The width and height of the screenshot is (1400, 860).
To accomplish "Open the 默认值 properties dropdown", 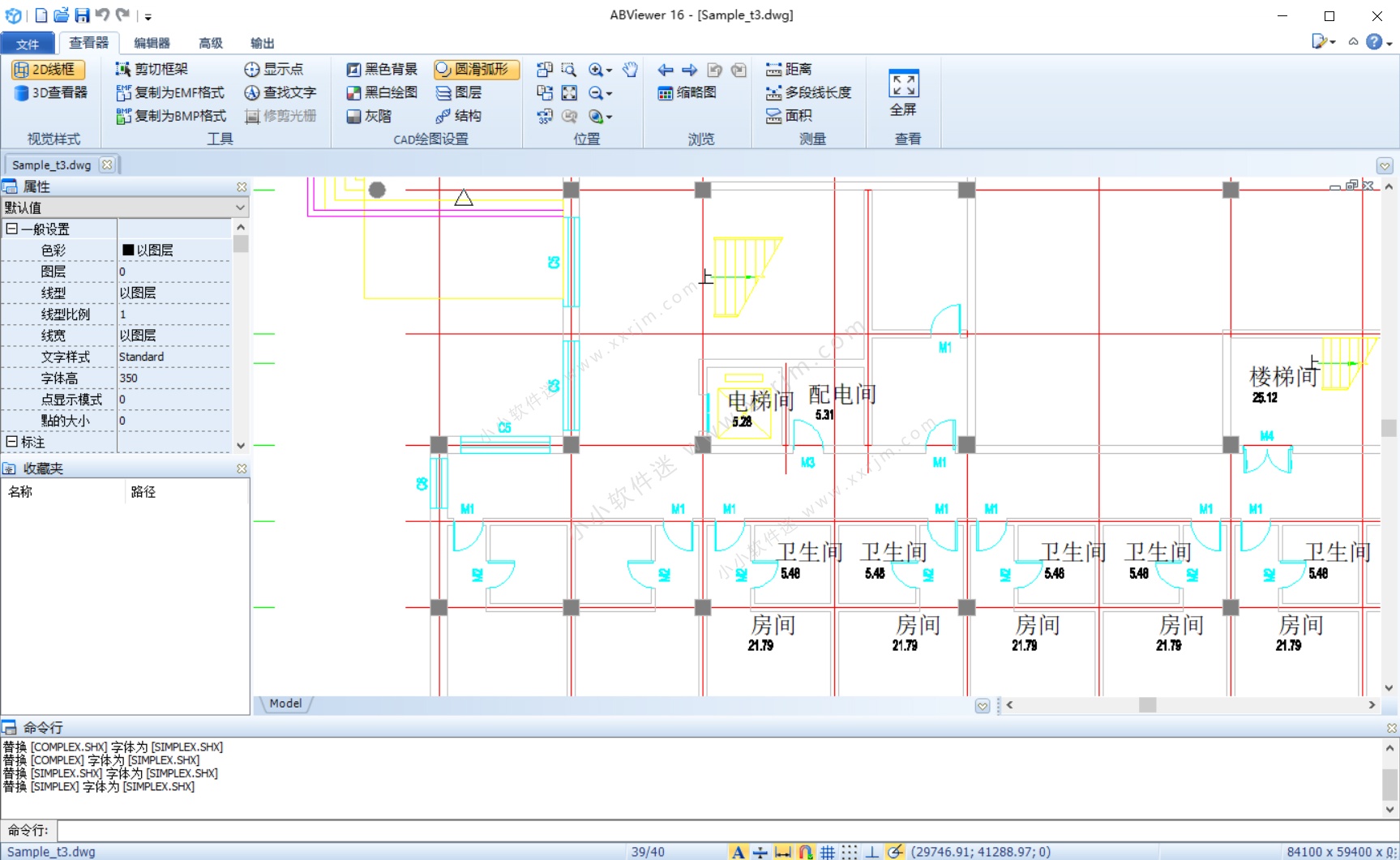I will pos(240,208).
